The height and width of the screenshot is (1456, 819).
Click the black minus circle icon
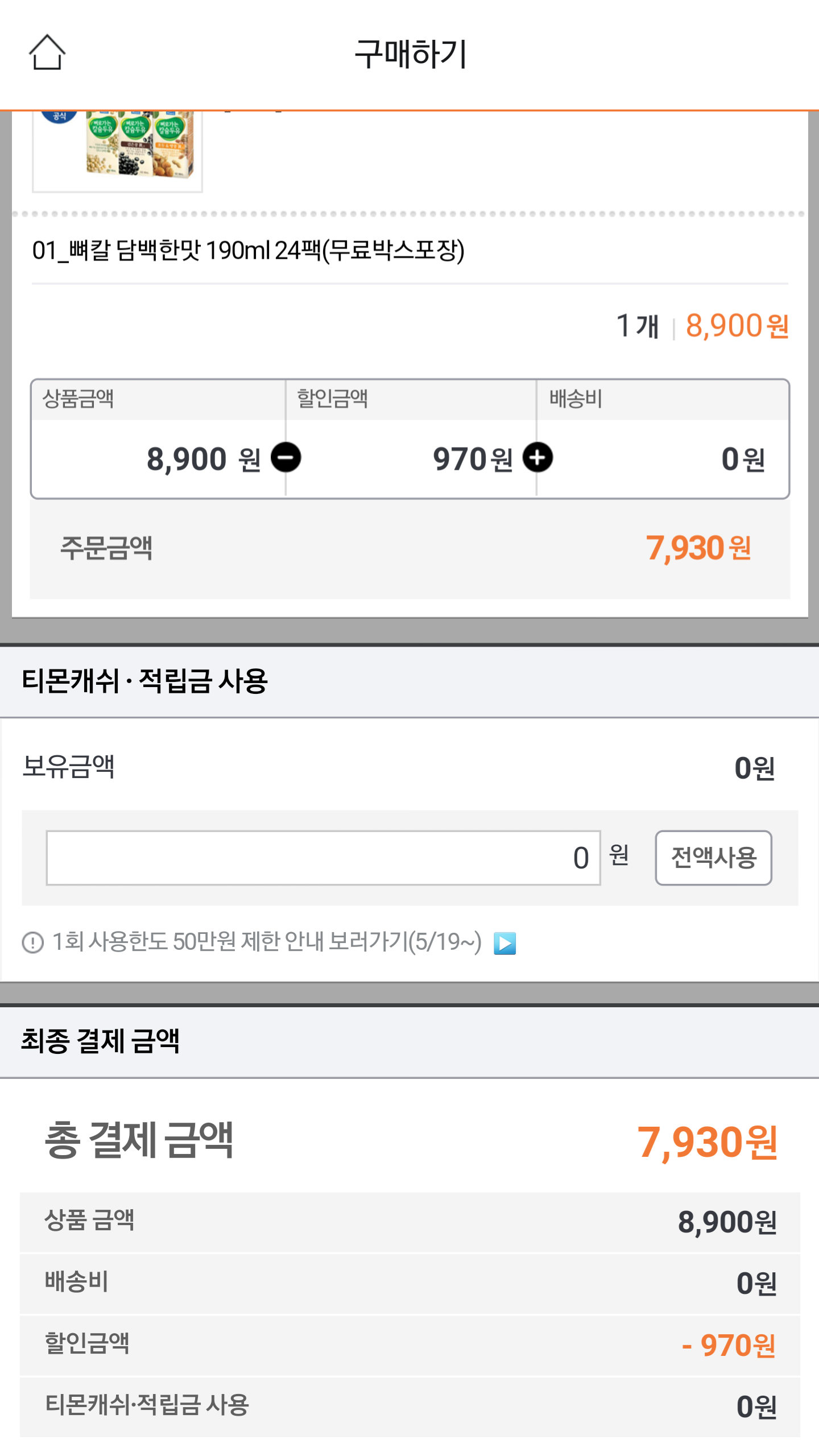pos(286,458)
